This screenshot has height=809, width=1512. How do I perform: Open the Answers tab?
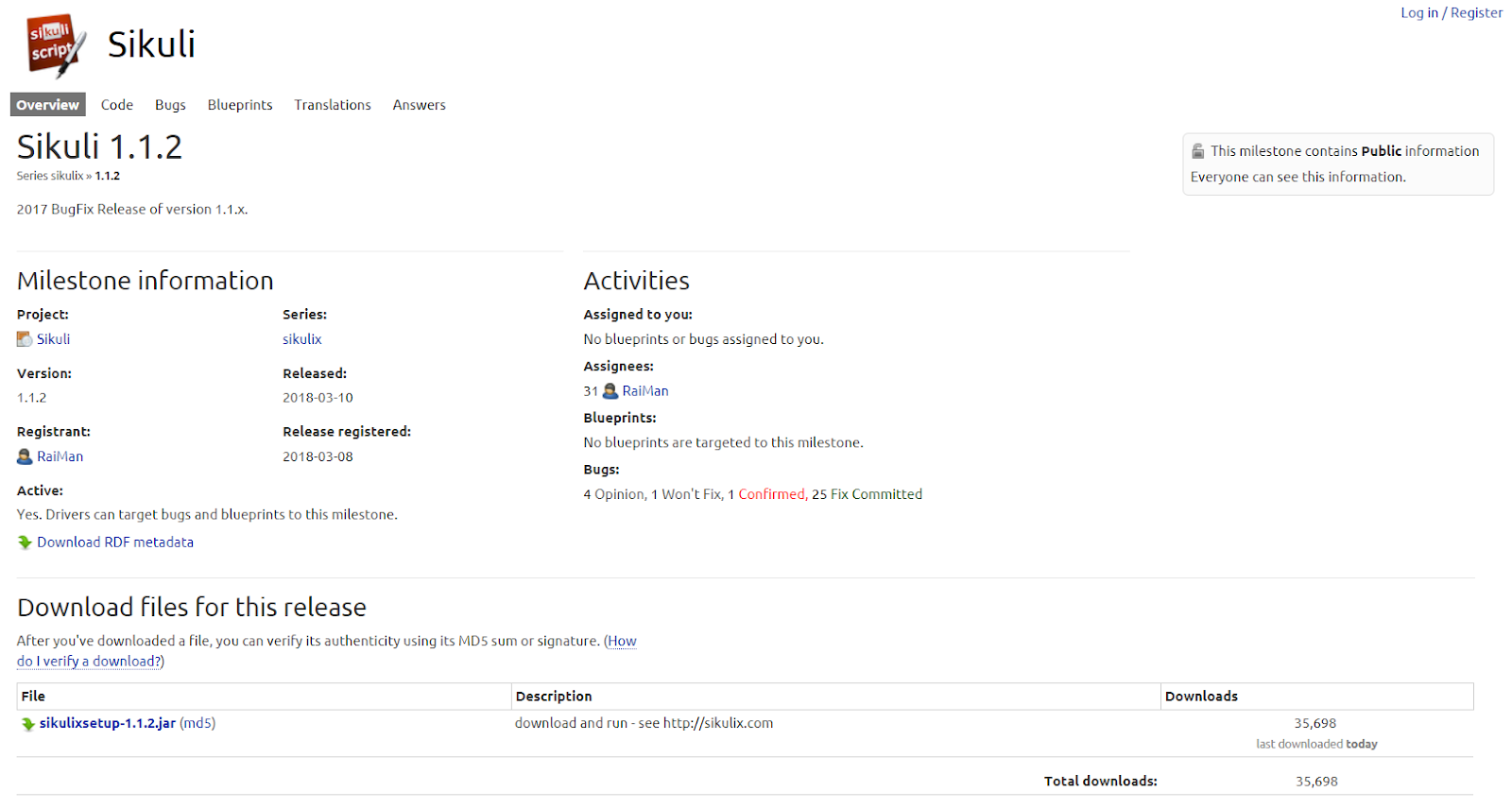tap(419, 105)
